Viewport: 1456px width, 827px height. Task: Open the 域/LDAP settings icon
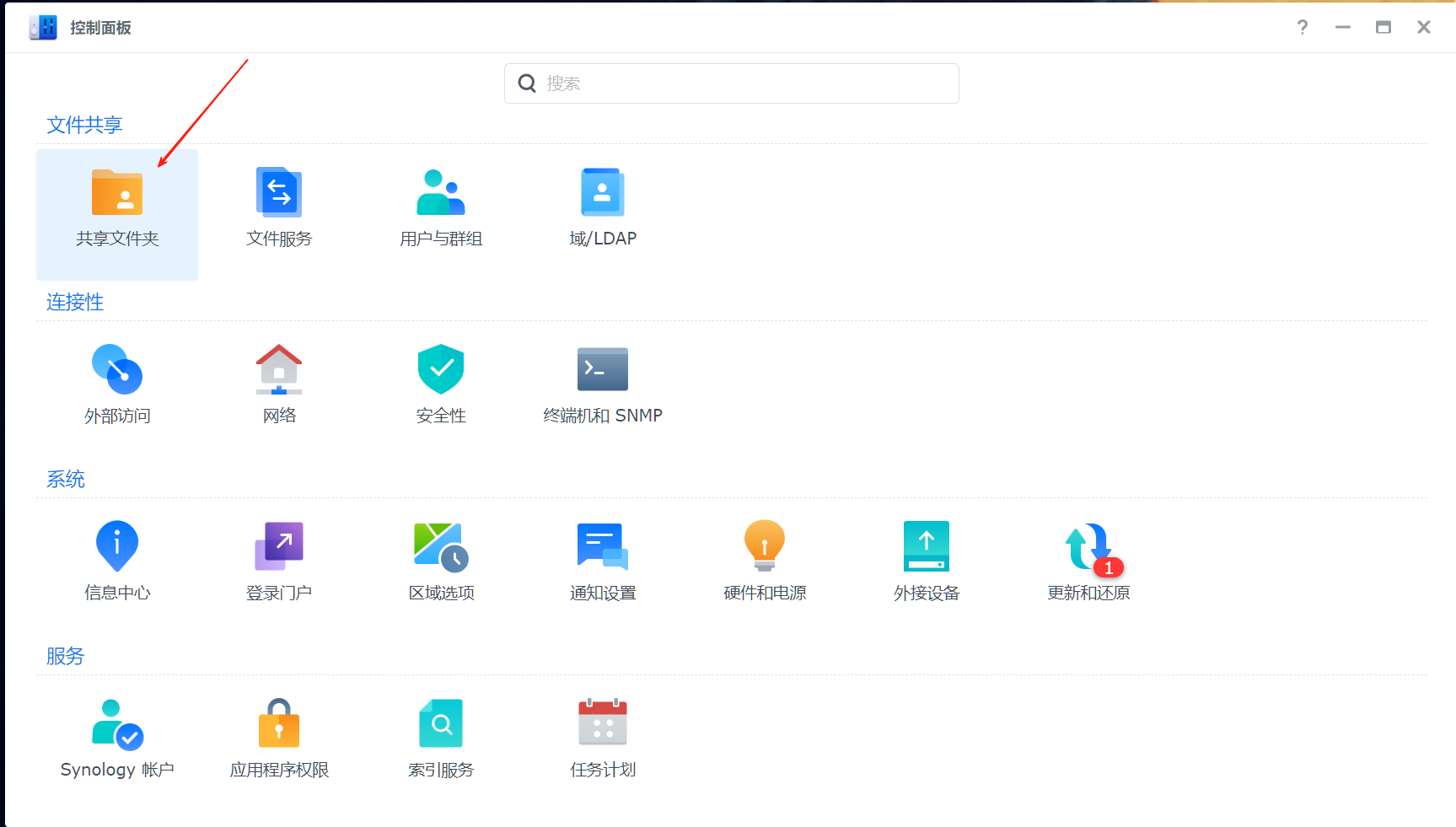point(603,192)
